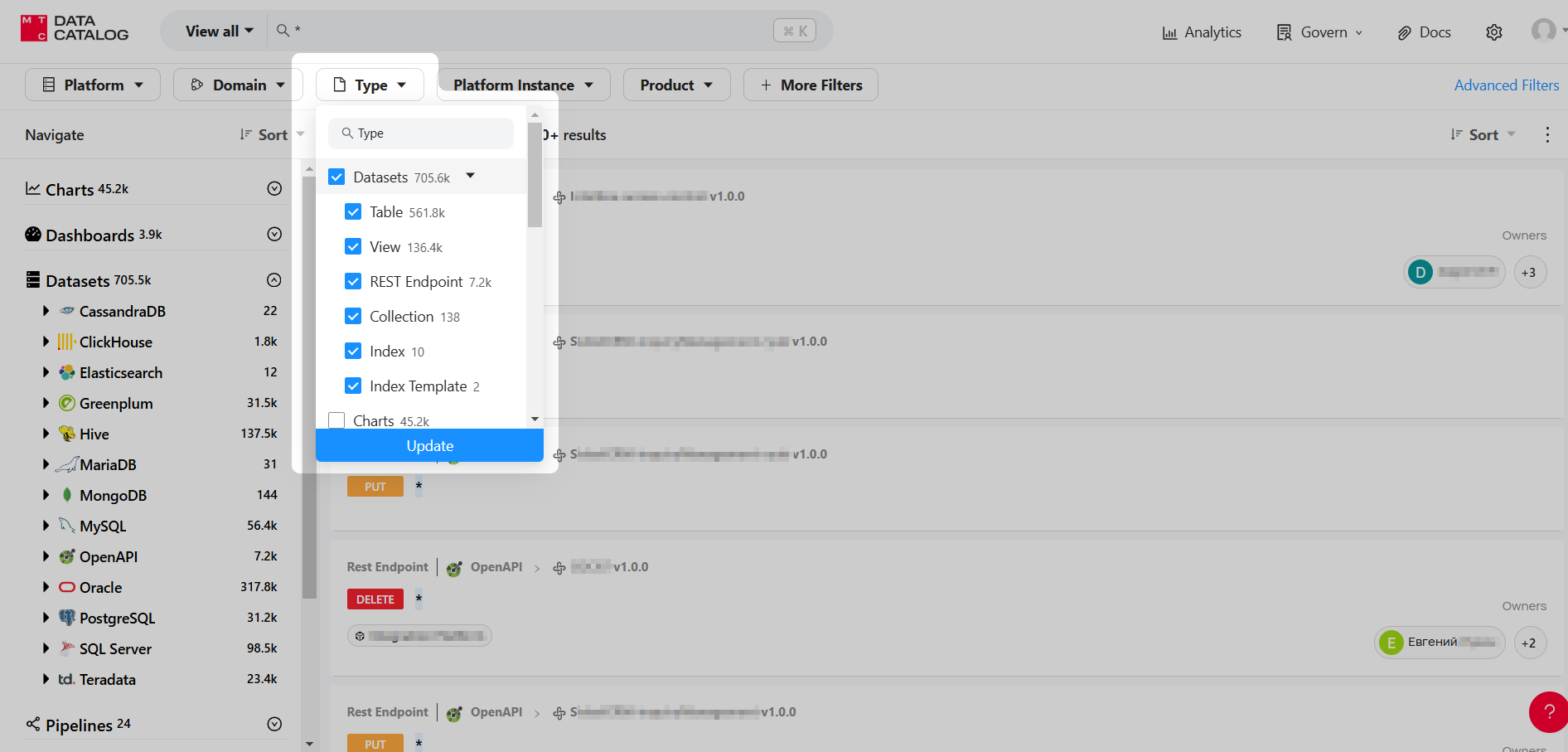Uncheck the Table type checkbox
This screenshot has height=752, width=1568.
(353, 212)
